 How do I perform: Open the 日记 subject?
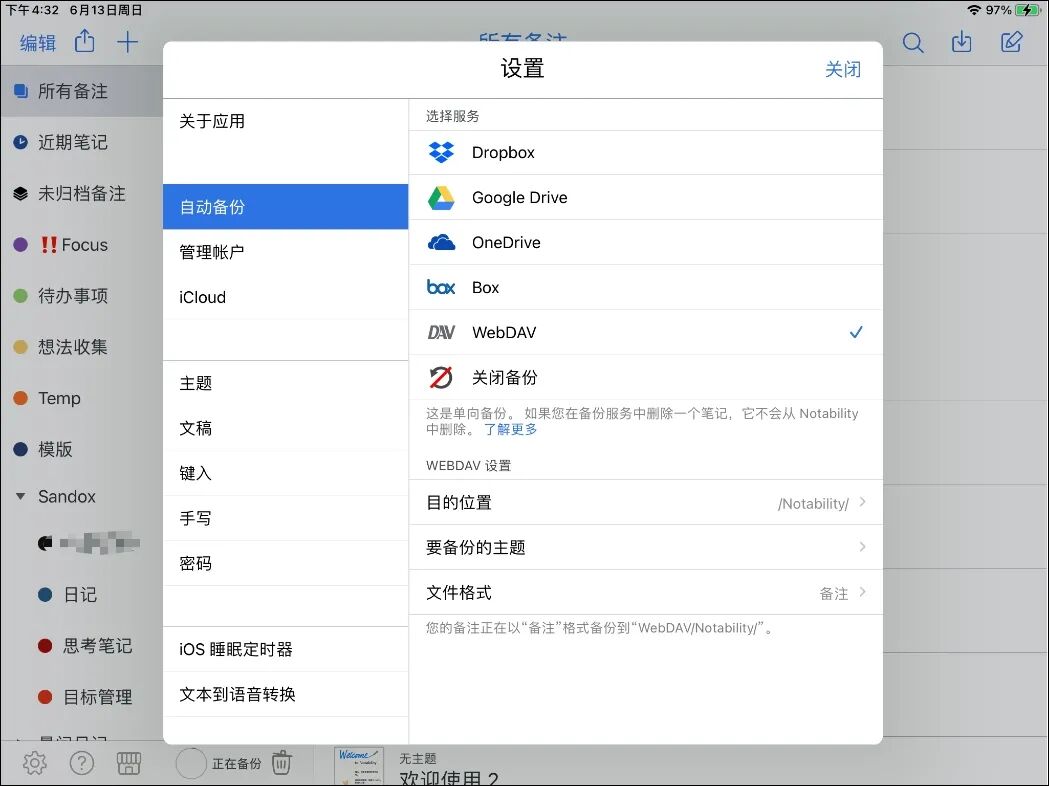(82, 595)
